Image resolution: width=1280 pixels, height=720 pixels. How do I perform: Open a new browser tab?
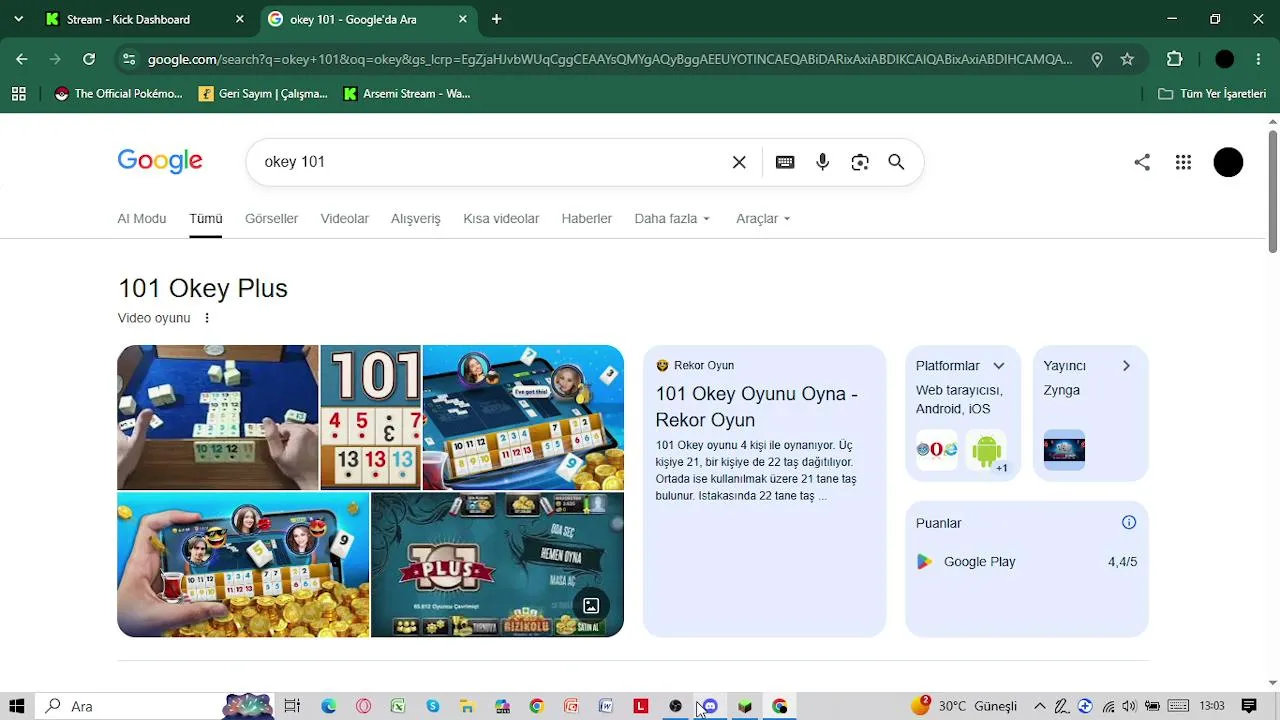point(496,19)
